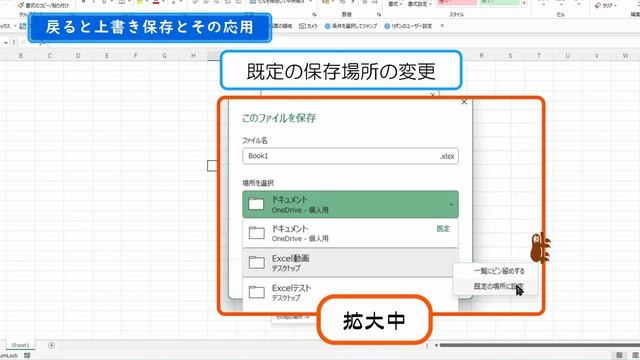Apply the green cell style swatch
Screen dimensions: 640x360
(500, 3)
